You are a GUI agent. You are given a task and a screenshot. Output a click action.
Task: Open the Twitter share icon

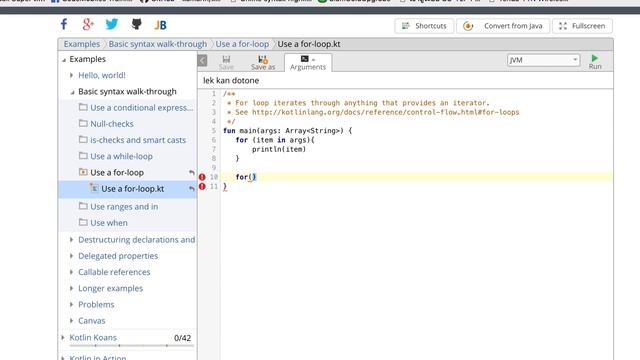point(111,24)
